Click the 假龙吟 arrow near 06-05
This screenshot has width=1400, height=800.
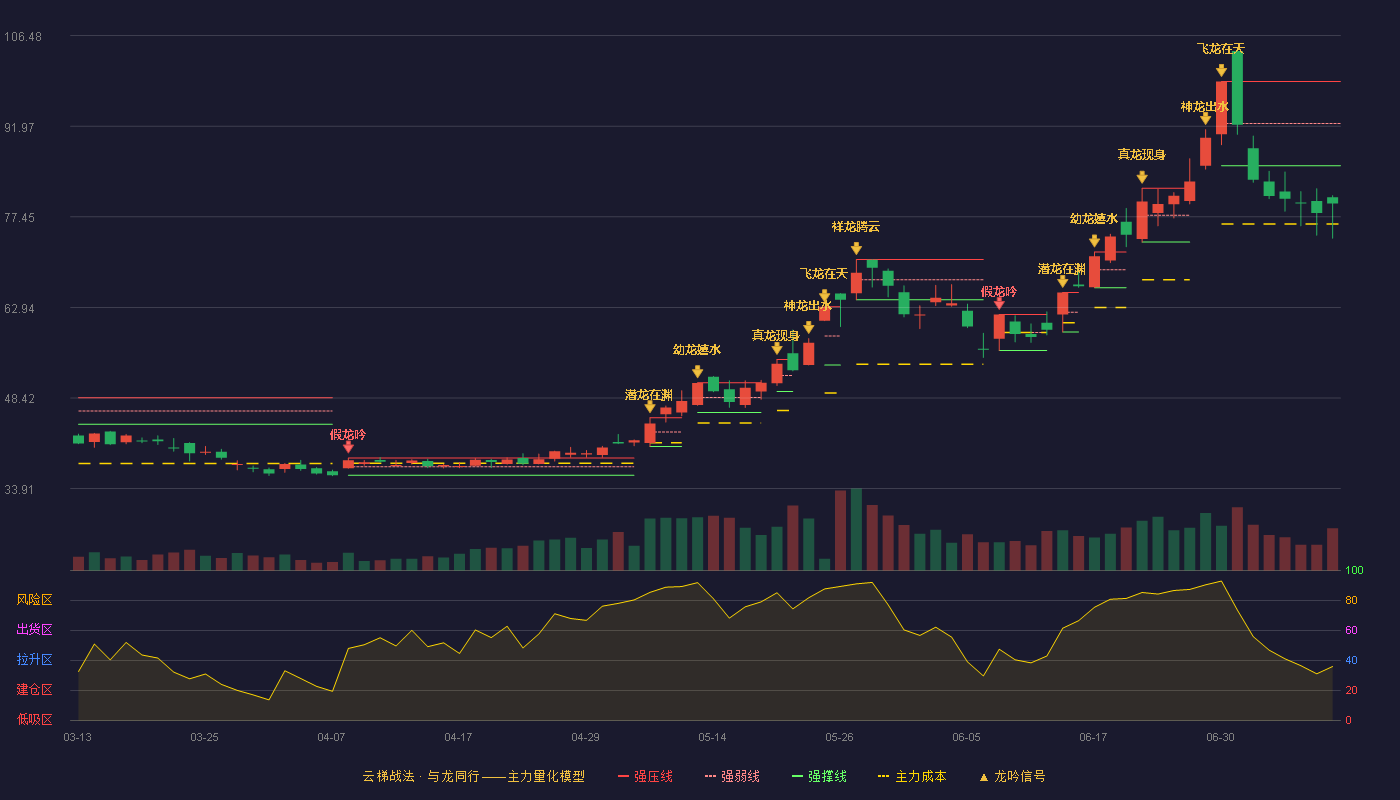[999, 303]
